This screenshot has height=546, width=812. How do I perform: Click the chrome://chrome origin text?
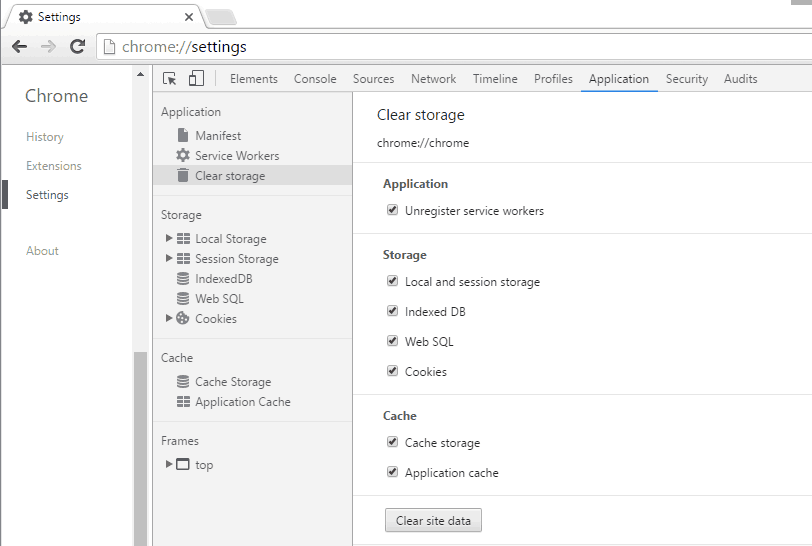pos(423,143)
